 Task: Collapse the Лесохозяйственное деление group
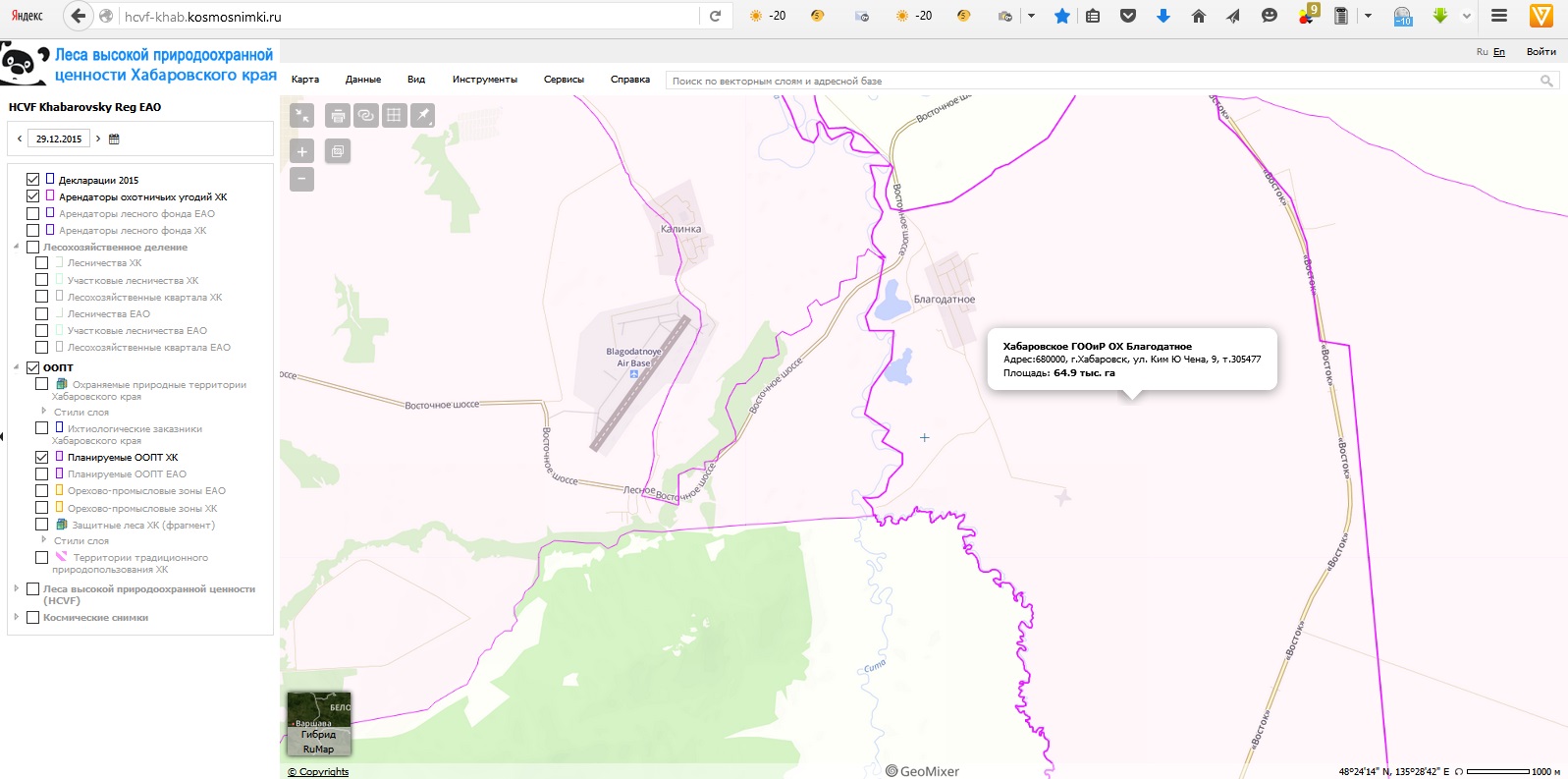17,248
